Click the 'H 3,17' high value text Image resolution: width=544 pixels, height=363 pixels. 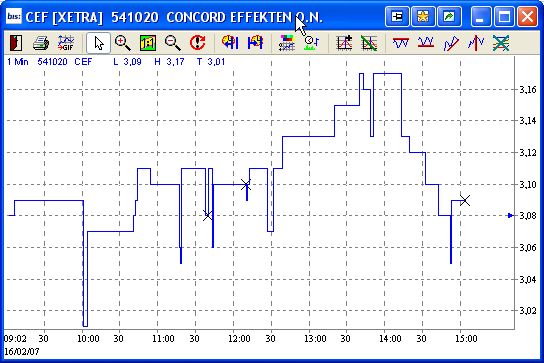(x=169, y=62)
